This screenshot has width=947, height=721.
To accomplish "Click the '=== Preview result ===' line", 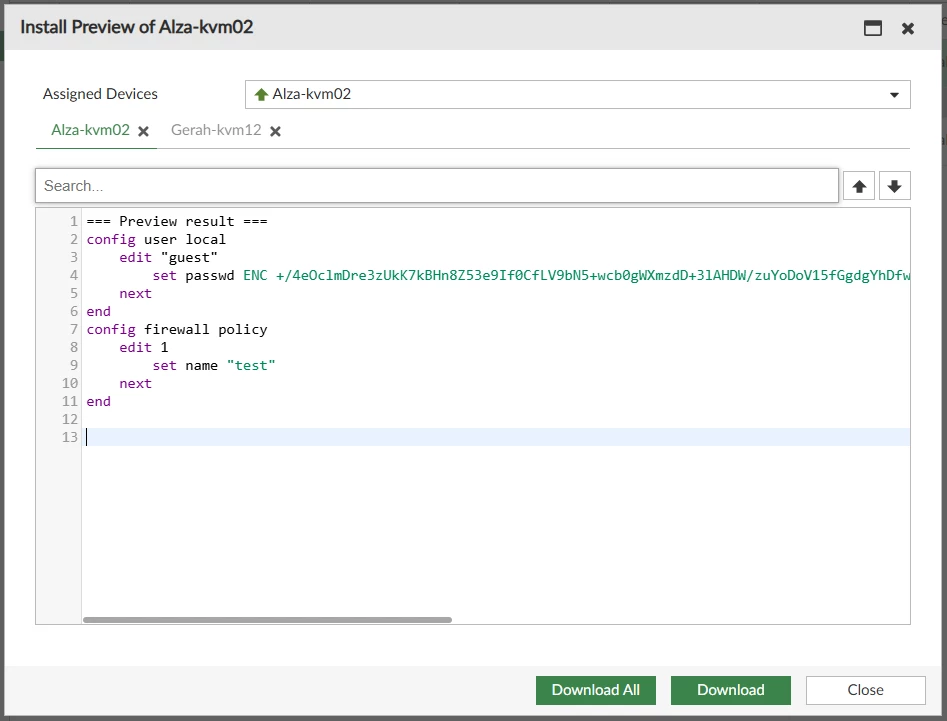I will coord(177,222).
